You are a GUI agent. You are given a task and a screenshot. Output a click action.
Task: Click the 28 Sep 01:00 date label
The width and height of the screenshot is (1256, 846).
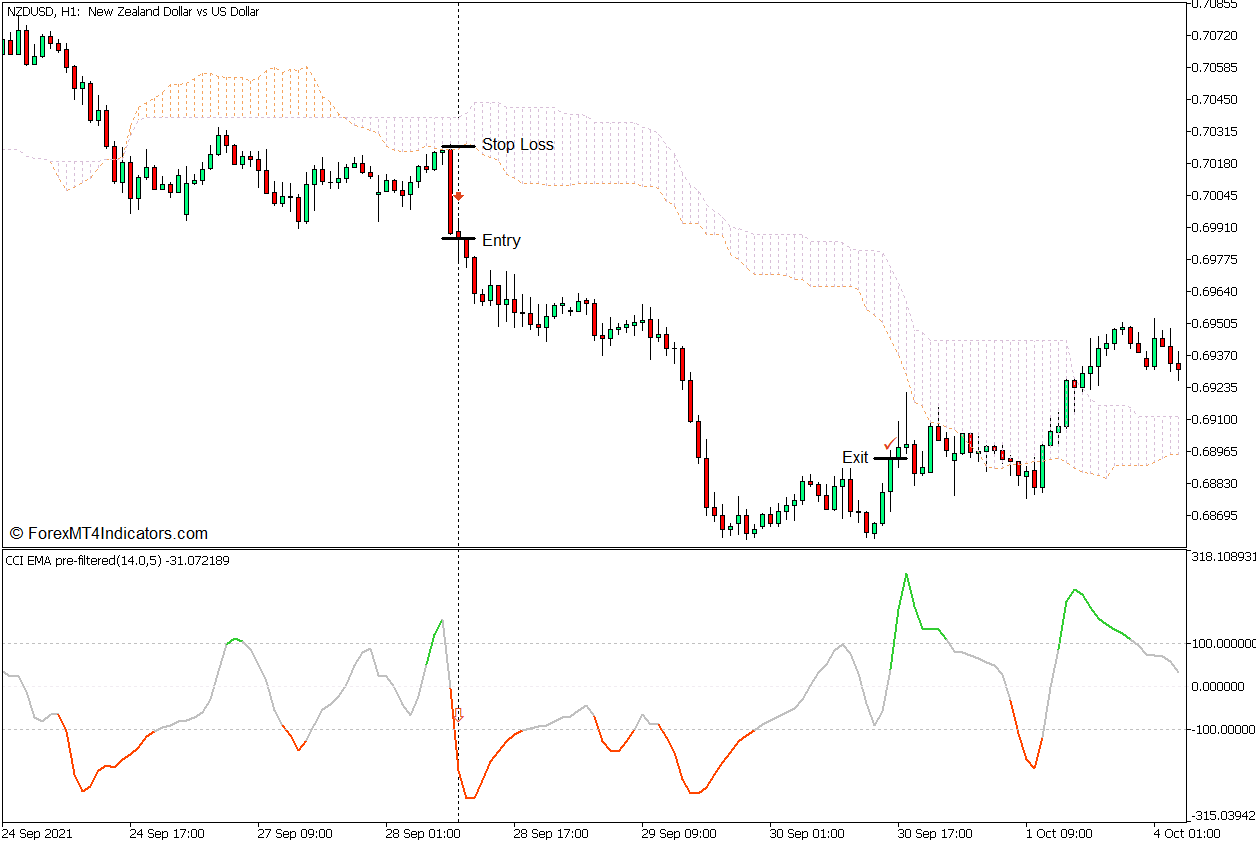click(x=424, y=833)
